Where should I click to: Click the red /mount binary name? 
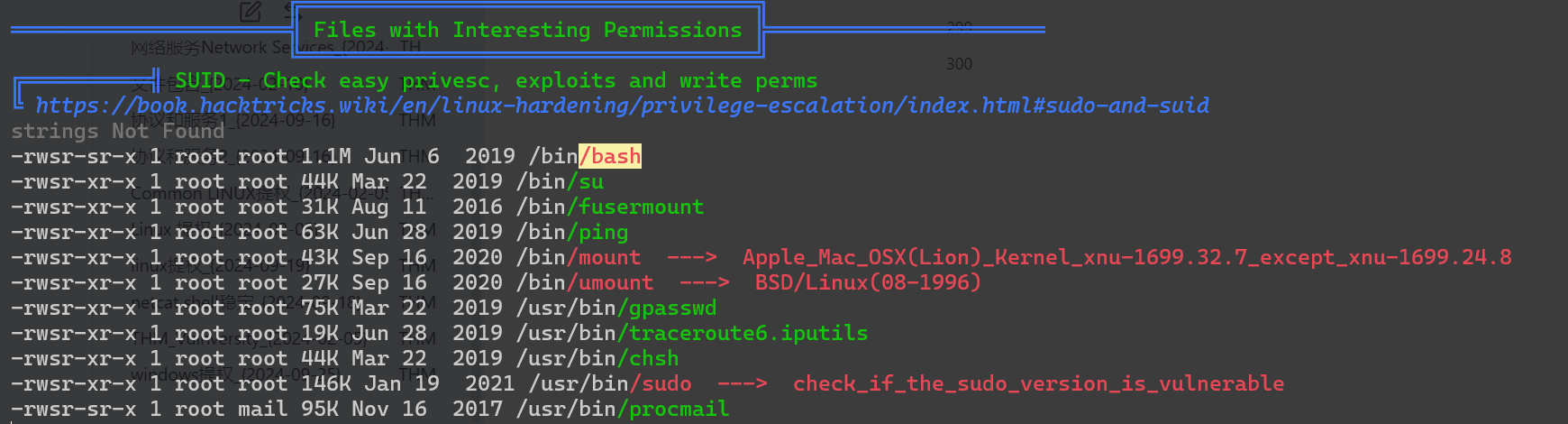tap(604, 257)
